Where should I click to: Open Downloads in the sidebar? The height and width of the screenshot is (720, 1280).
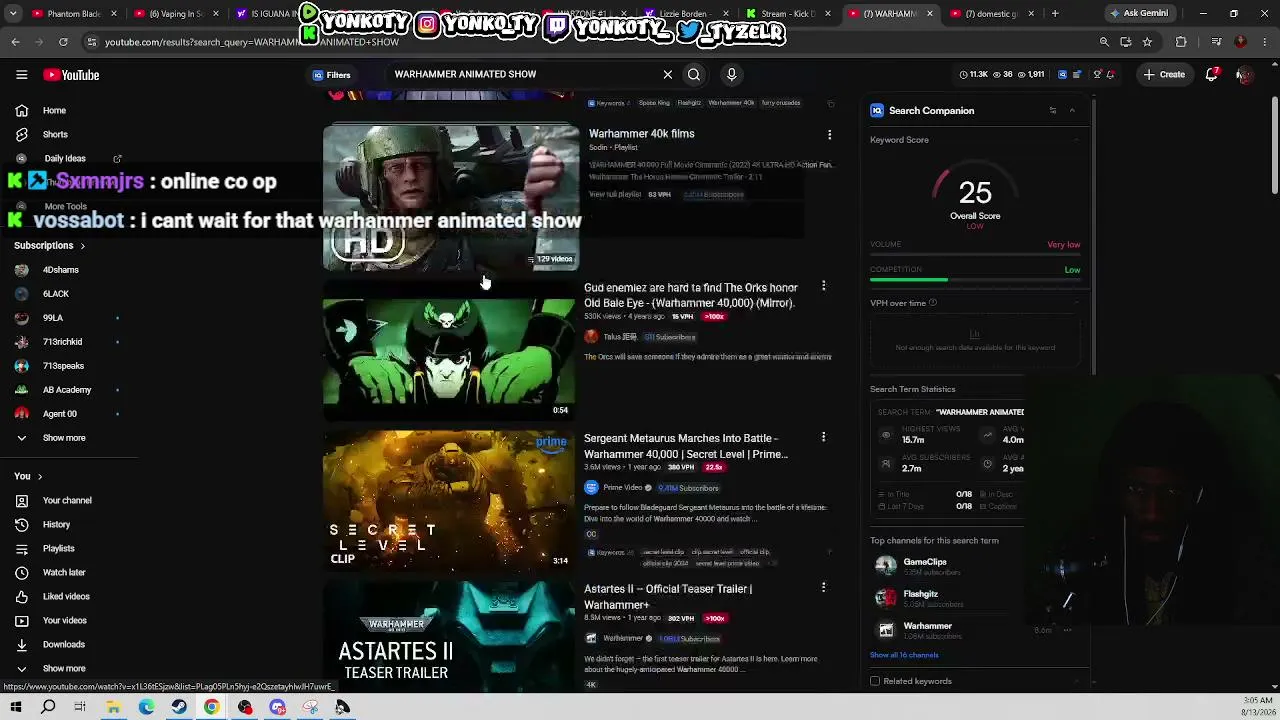pos(64,645)
